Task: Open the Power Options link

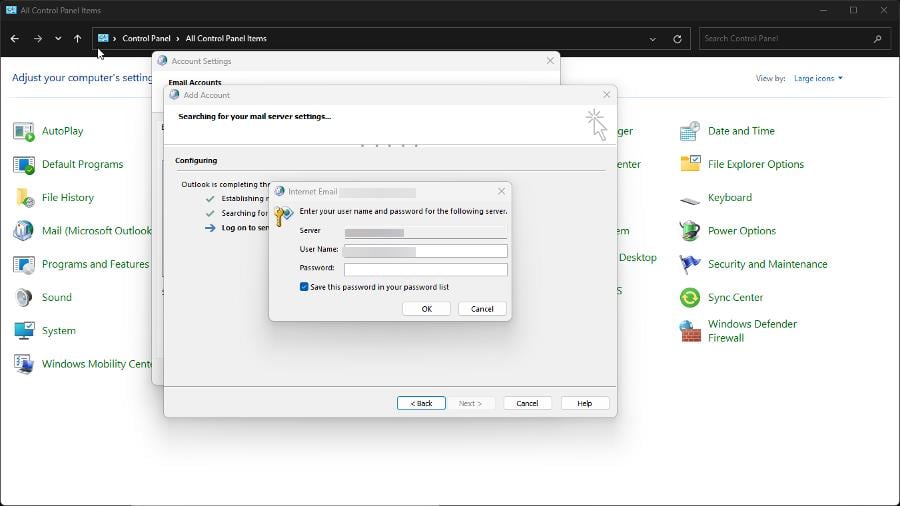Action: click(742, 231)
